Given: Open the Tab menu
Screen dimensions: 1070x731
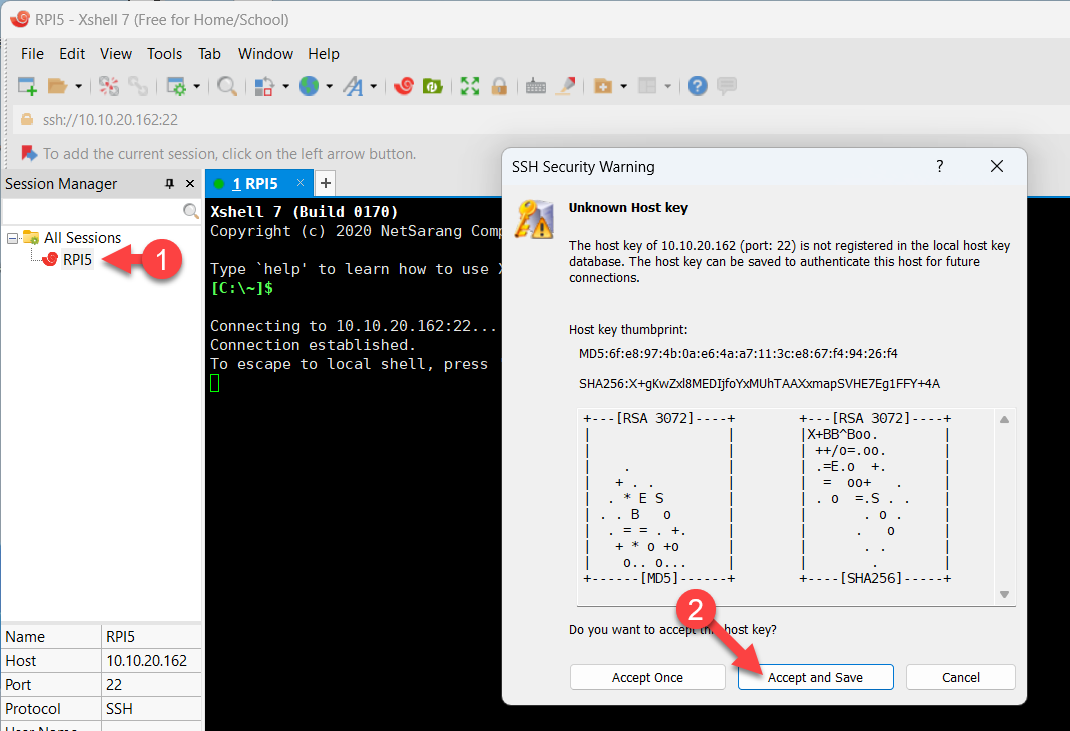Looking at the screenshot, I should click(209, 54).
